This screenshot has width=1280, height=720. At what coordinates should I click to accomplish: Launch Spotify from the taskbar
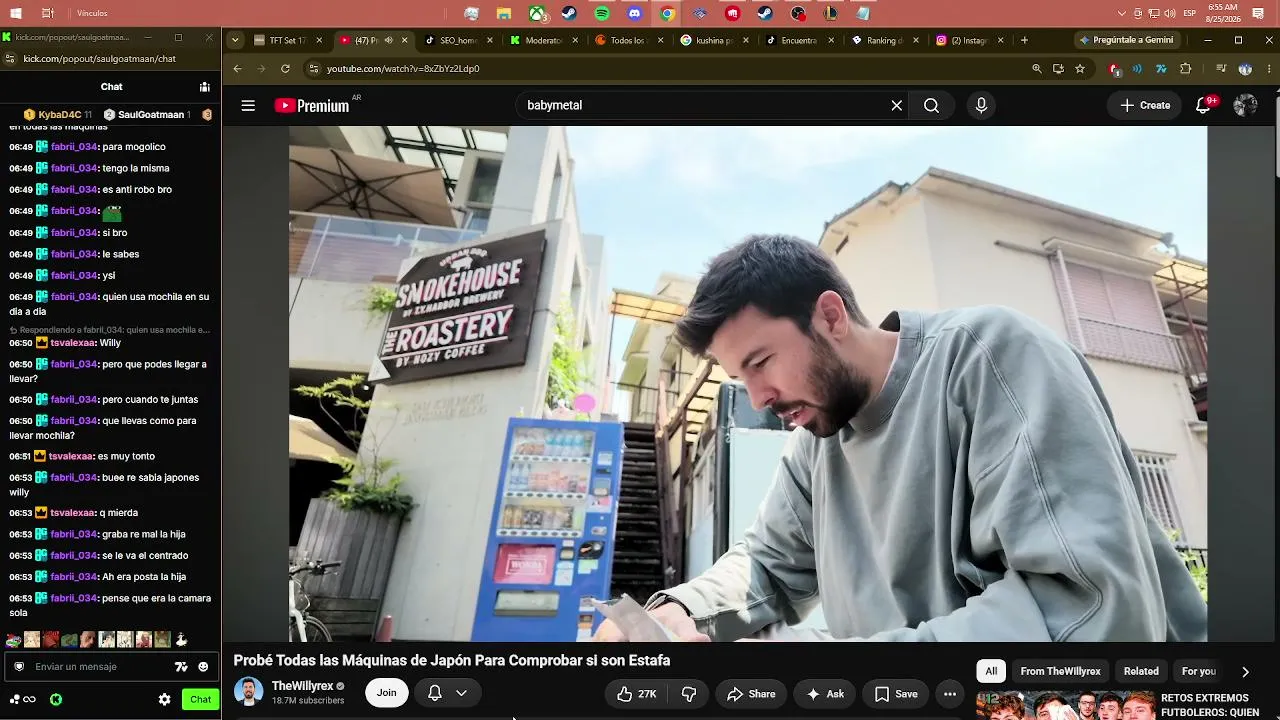(x=602, y=14)
